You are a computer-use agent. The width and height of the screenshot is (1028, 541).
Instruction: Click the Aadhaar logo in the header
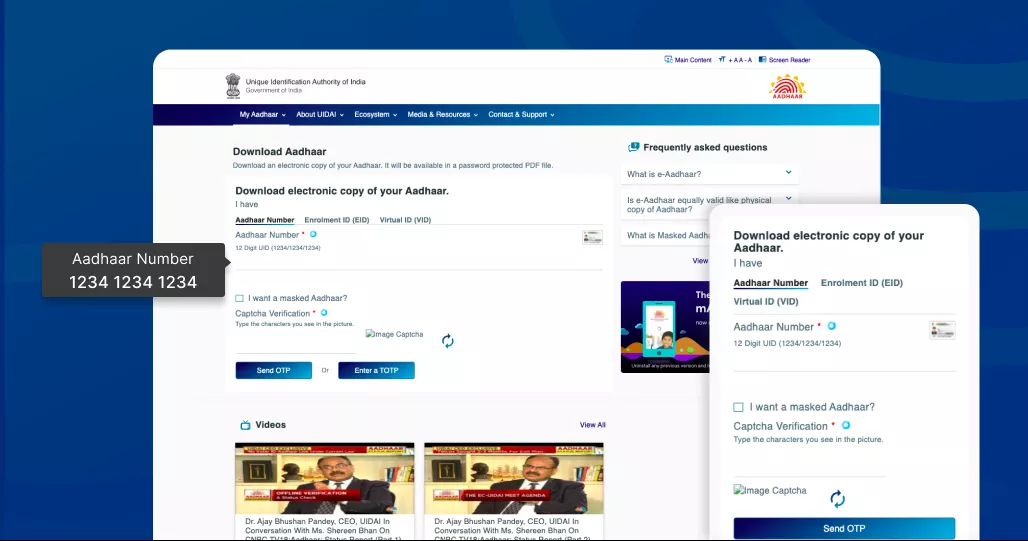click(787, 87)
